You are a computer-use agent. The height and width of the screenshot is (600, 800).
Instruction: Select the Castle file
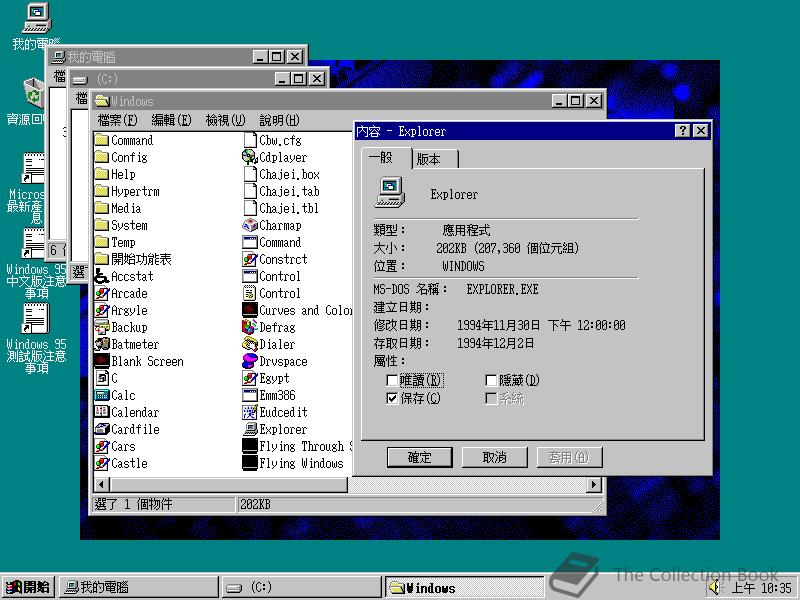coord(122,463)
